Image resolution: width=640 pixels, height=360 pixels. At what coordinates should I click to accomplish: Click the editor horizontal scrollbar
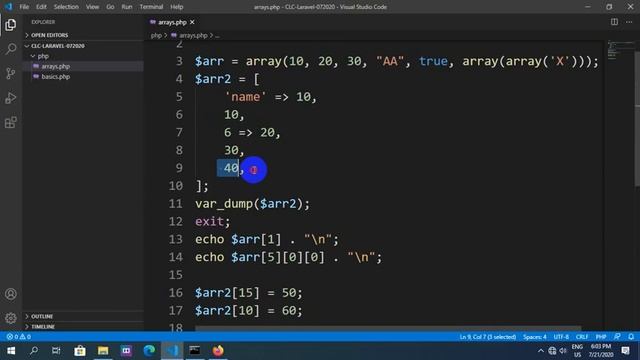pos(388,328)
